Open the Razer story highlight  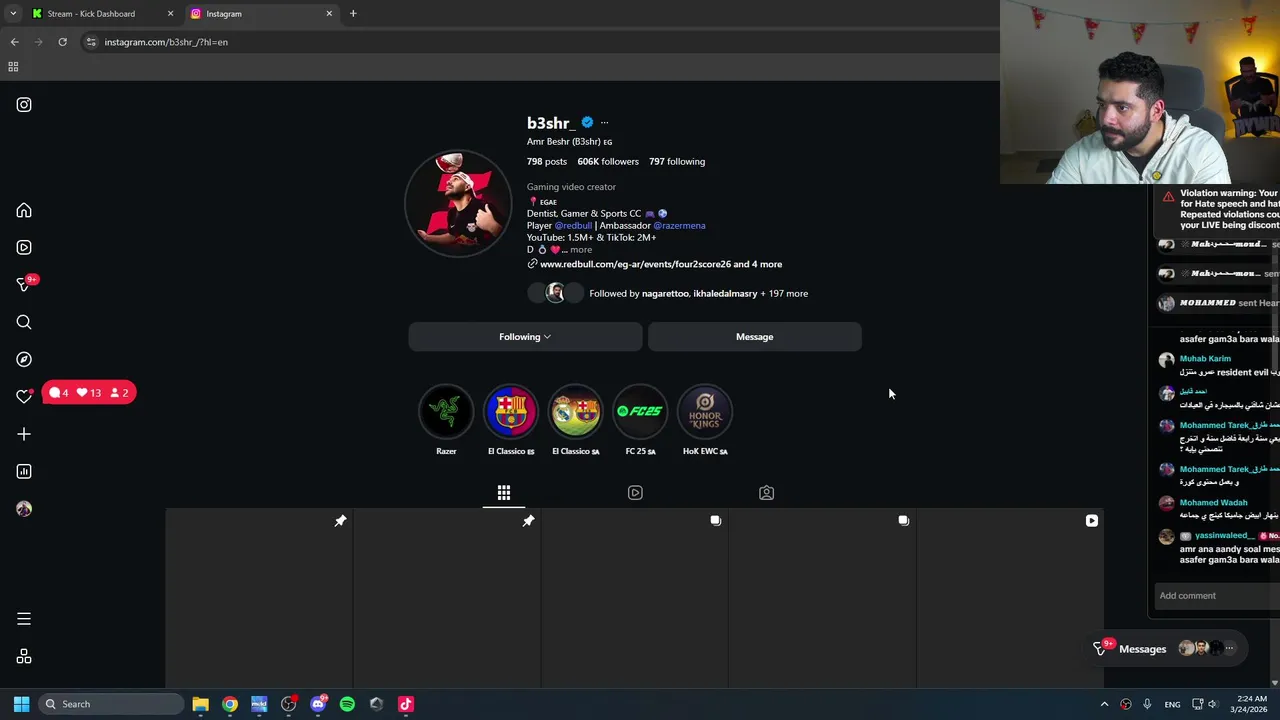pos(446,411)
